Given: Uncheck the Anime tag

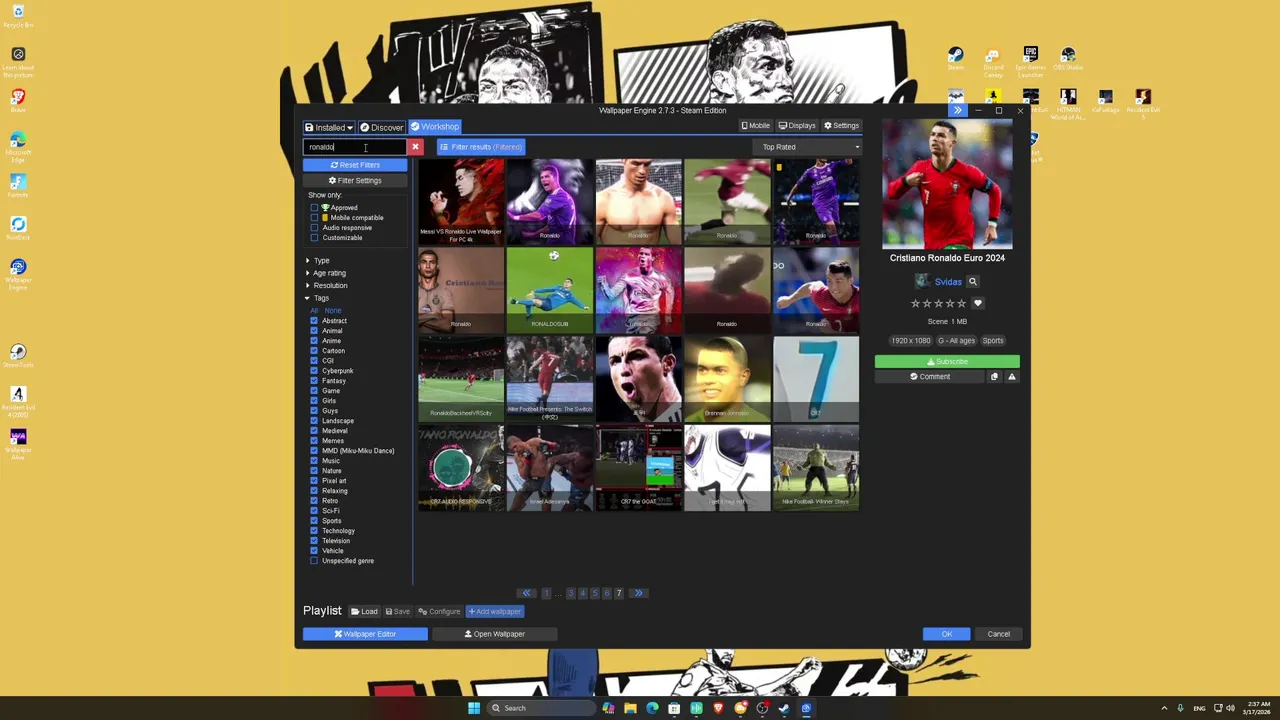Looking at the screenshot, I should point(314,341).
